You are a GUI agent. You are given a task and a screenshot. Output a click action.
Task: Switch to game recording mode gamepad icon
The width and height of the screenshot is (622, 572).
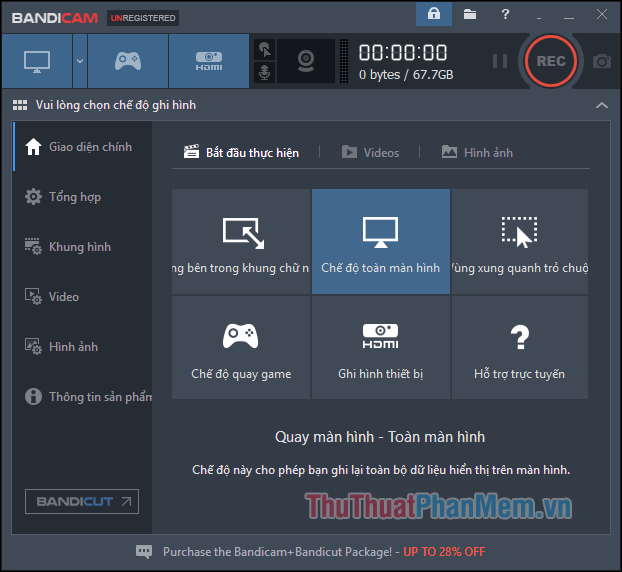pos(128,61)
